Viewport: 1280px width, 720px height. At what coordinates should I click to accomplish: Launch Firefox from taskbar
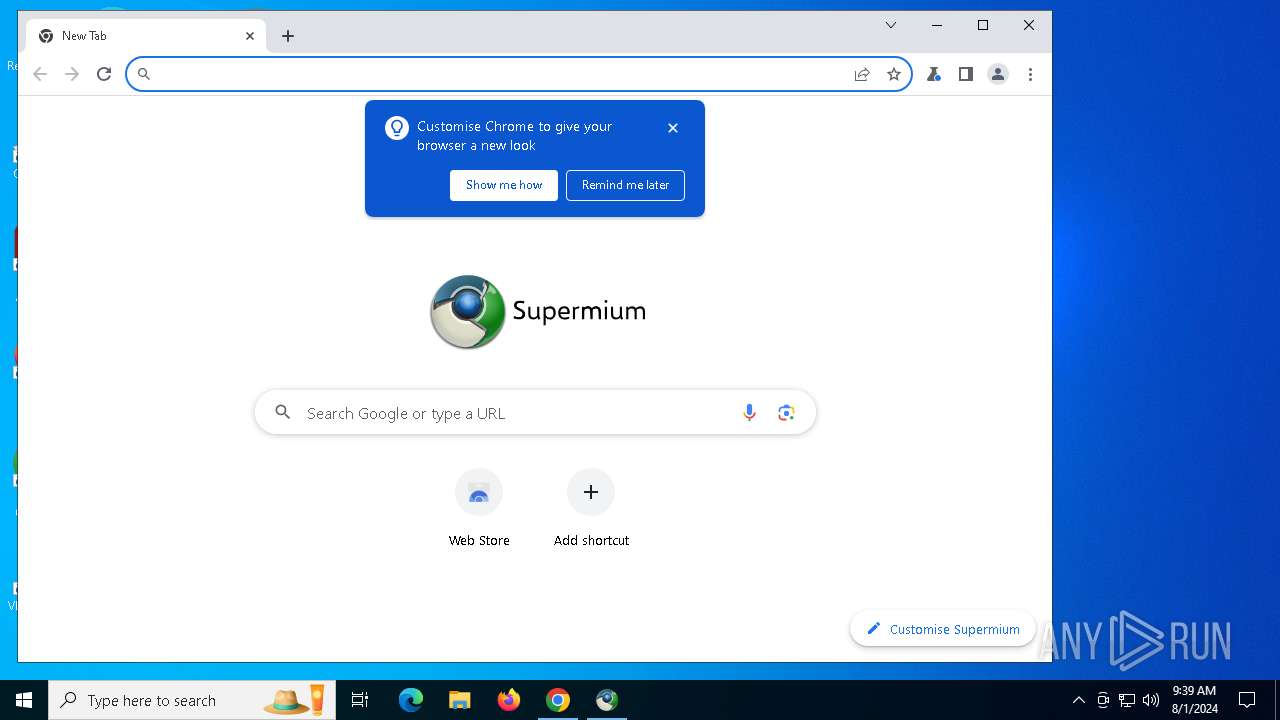509,700
